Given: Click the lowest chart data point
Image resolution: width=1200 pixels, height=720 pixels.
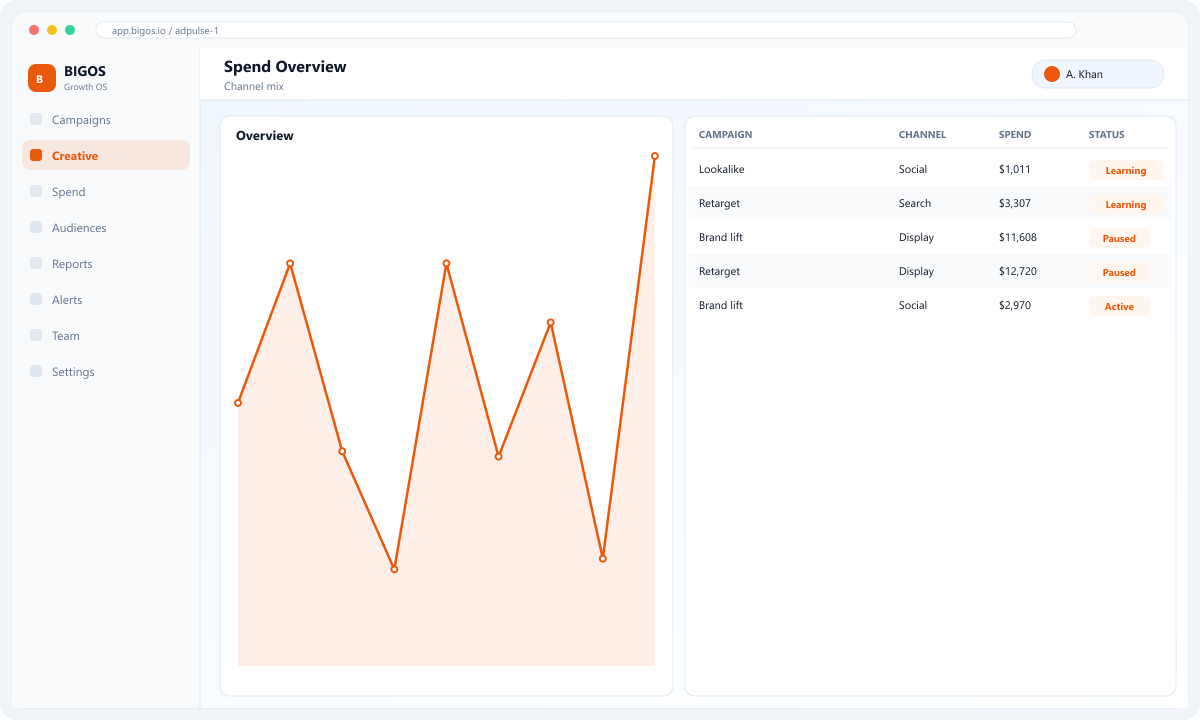Looking at the screenshot, I should 394,569.
